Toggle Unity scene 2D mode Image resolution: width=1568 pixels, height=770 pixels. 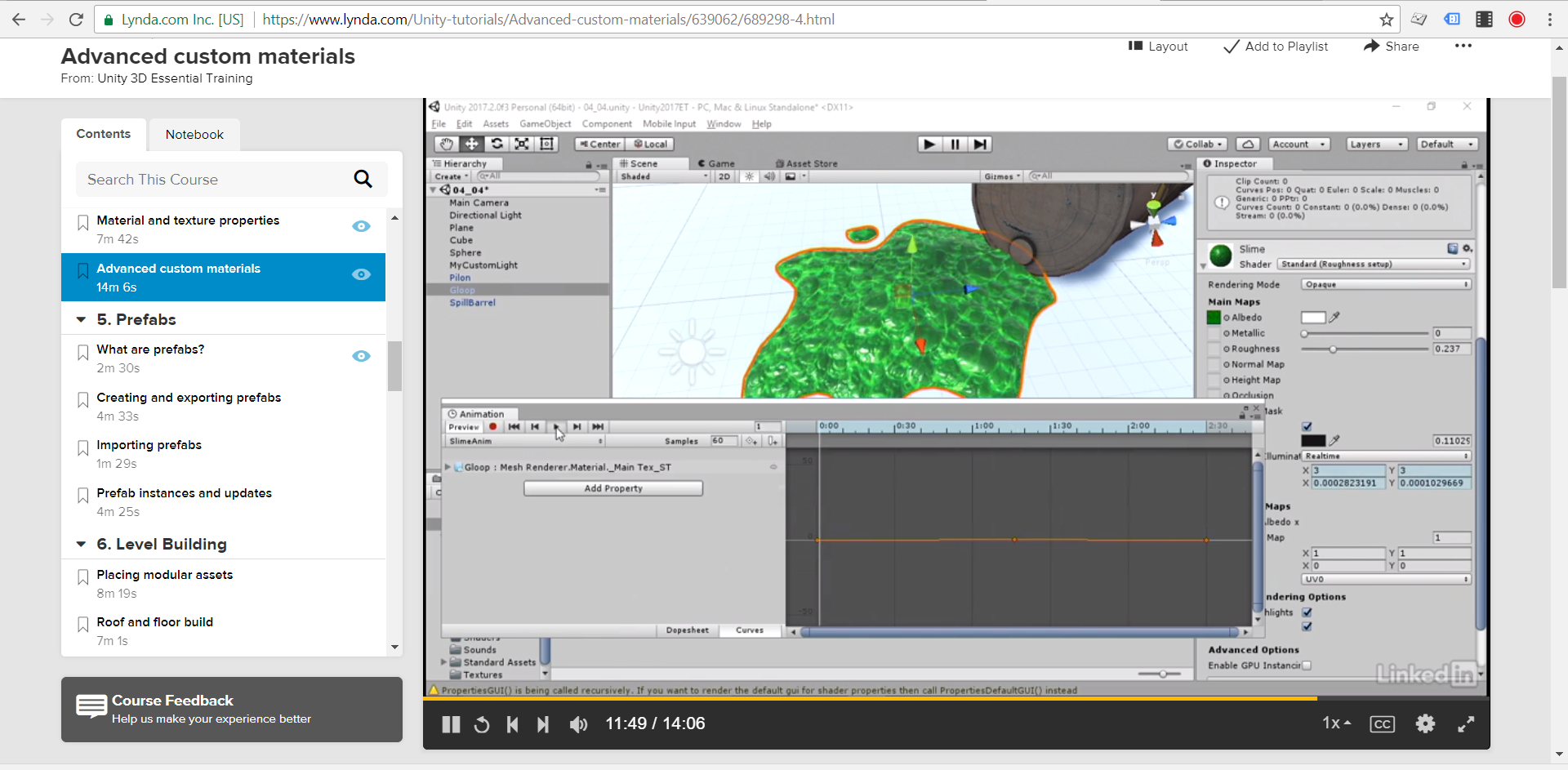(724, 176)
